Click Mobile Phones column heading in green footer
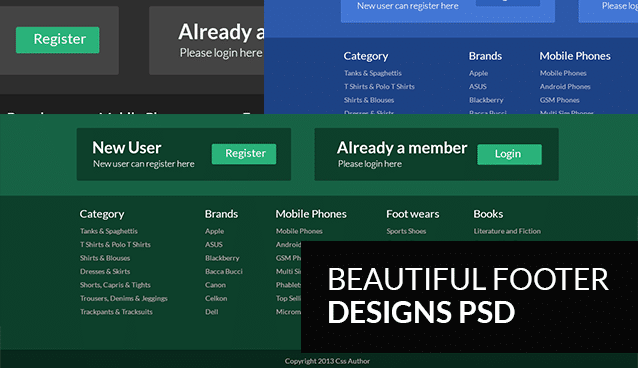The image size is (638, 368). (311, 214)
